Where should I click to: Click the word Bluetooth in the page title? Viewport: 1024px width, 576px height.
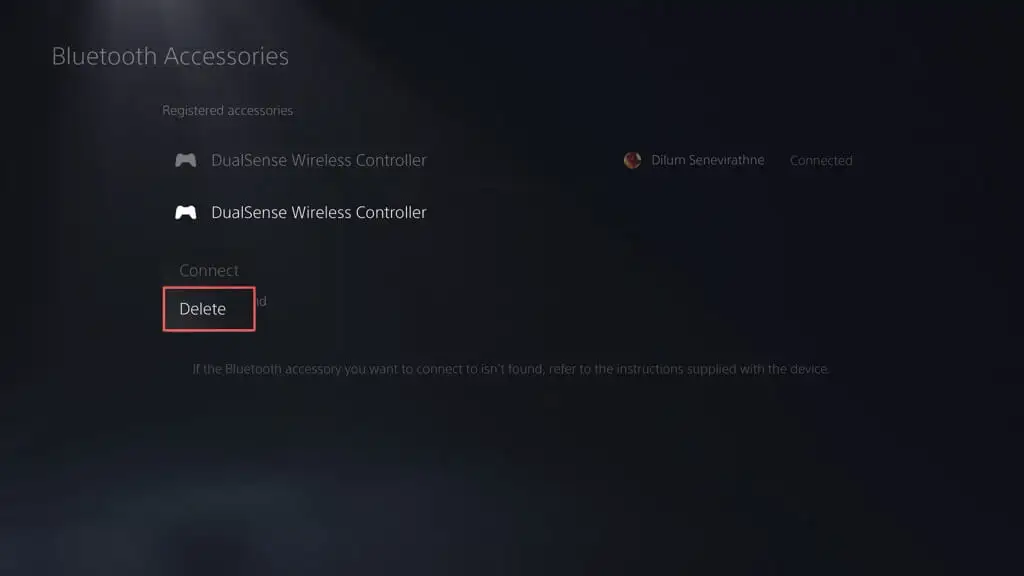tap(104, 56)
